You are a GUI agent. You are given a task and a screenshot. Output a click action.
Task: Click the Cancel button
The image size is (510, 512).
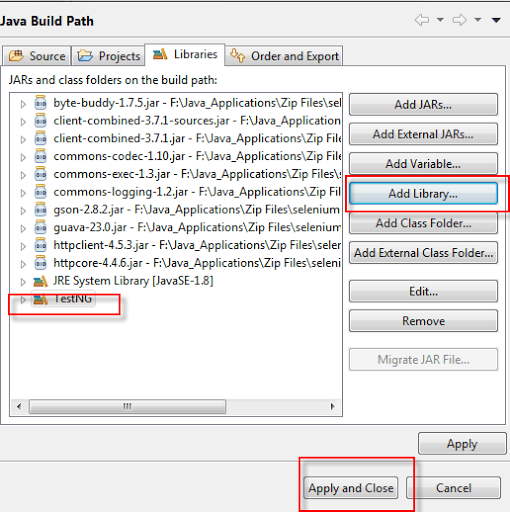pos(454,488)
